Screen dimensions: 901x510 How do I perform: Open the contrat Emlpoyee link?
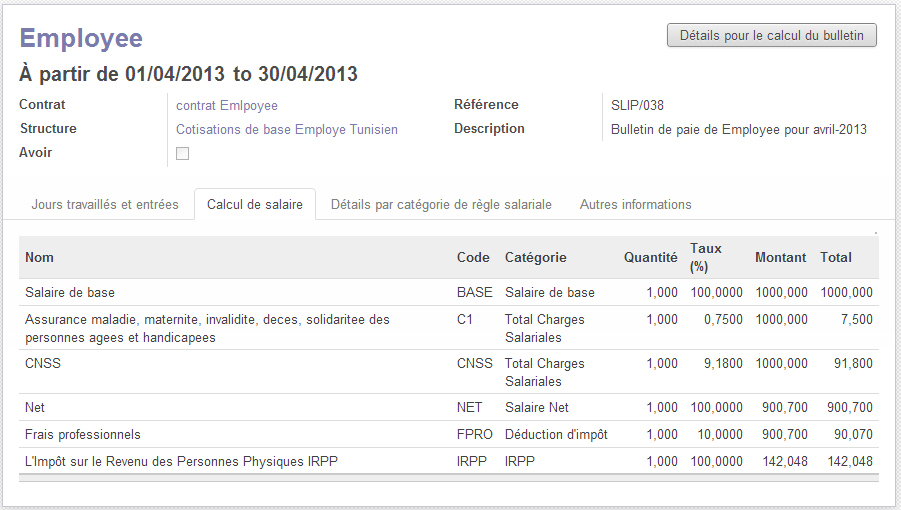(x=227, y=105)
